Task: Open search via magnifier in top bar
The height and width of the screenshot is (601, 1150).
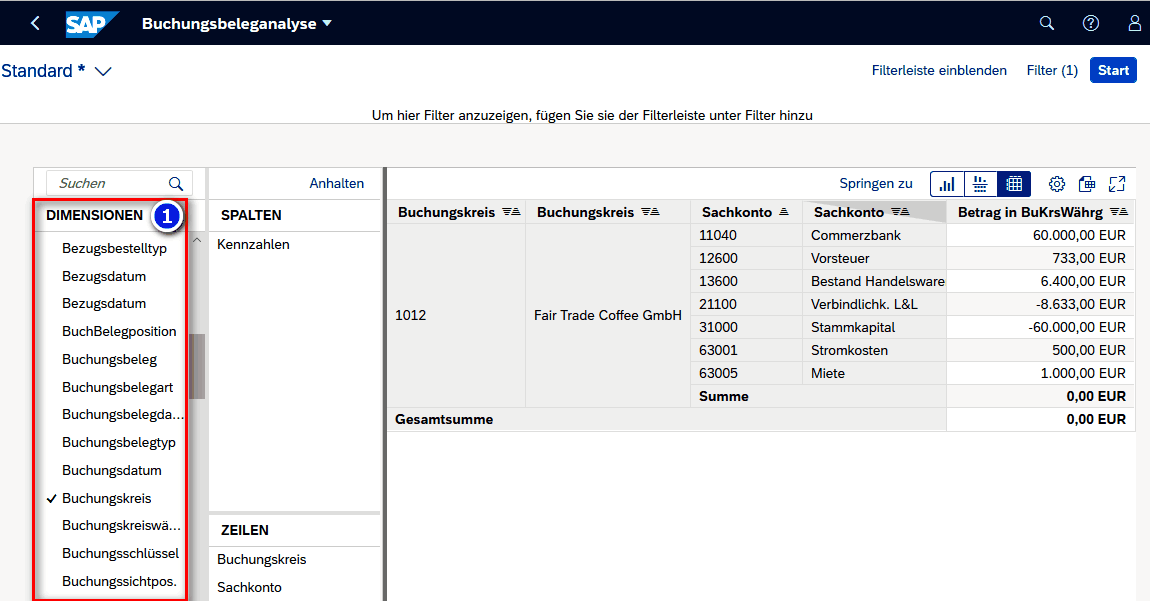Action: (1047, 23)
